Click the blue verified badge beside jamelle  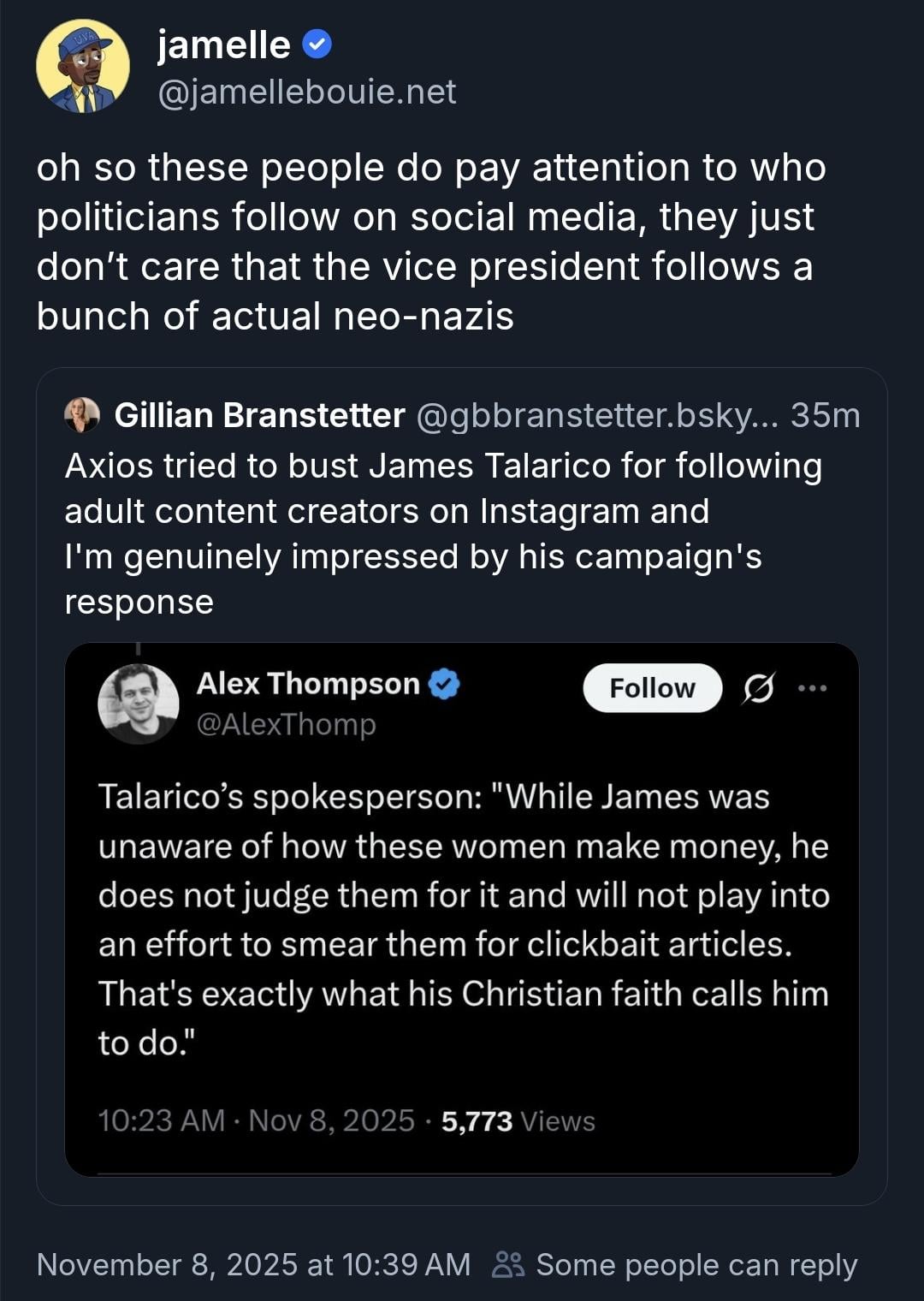click(317, 45)
